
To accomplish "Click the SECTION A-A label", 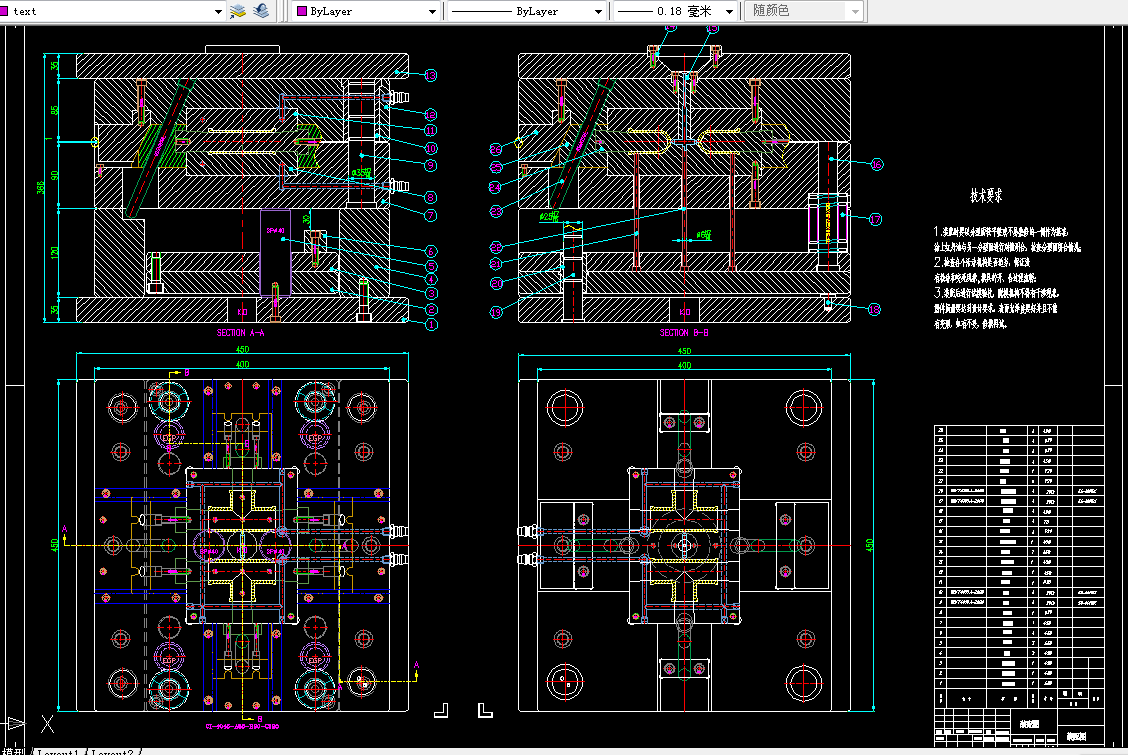I will click(241, 333).
